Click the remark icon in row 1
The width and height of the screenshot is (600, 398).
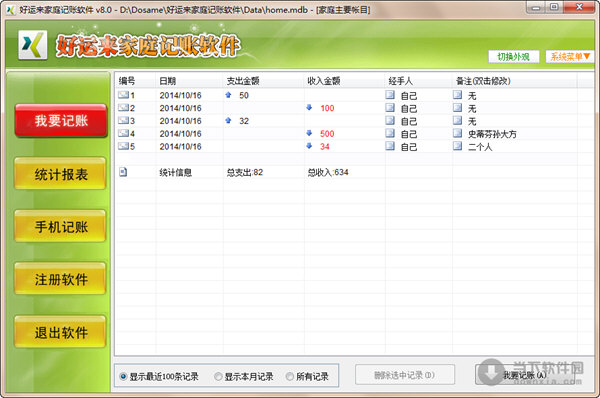457,95
